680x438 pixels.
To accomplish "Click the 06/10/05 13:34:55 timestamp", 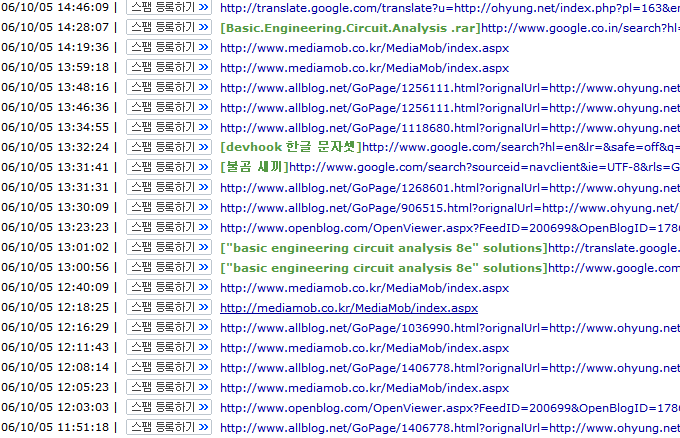I will 55,127.
